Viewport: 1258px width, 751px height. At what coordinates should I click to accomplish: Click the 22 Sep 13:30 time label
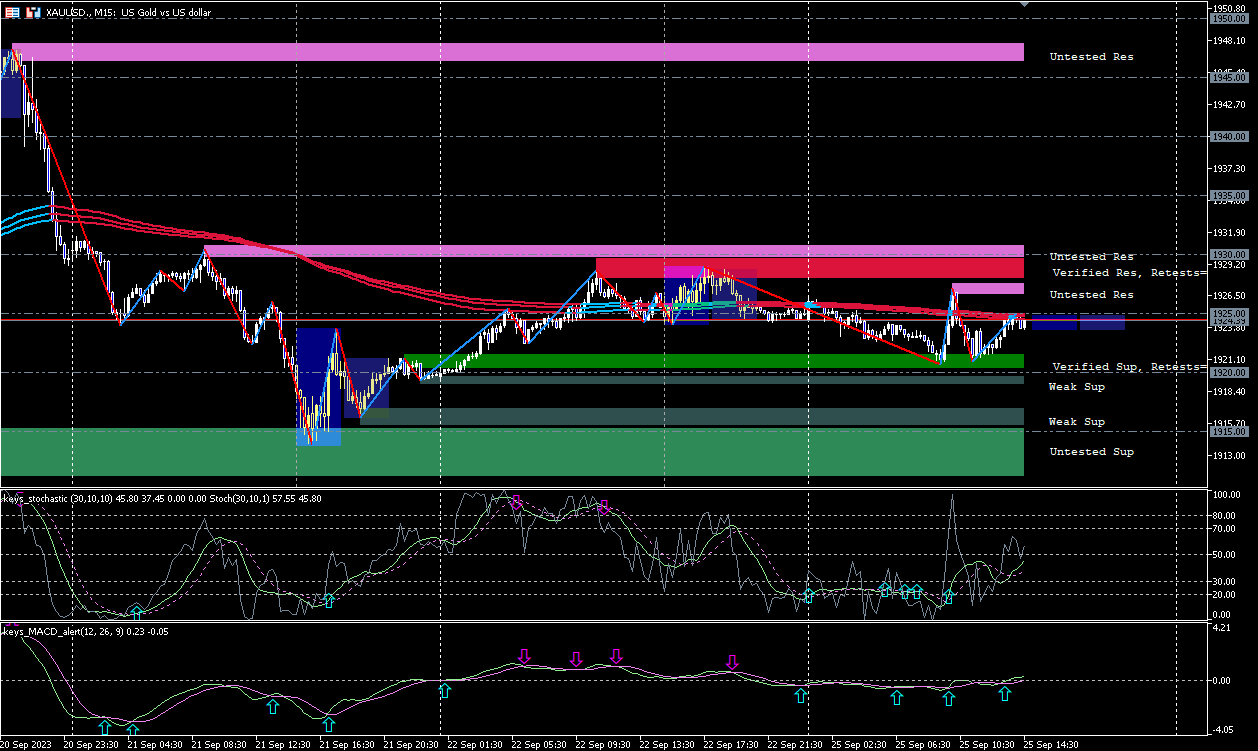667,744
